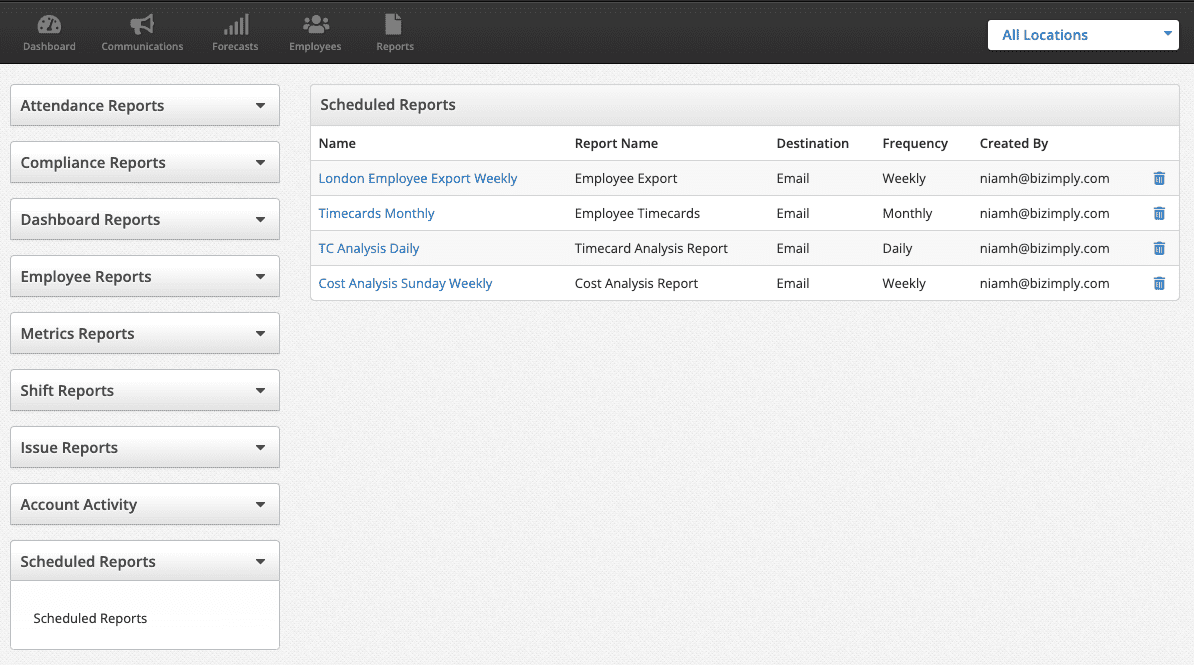Go to Employees people icon
This screenshot has width=1194, height=665.
point(315,25)
